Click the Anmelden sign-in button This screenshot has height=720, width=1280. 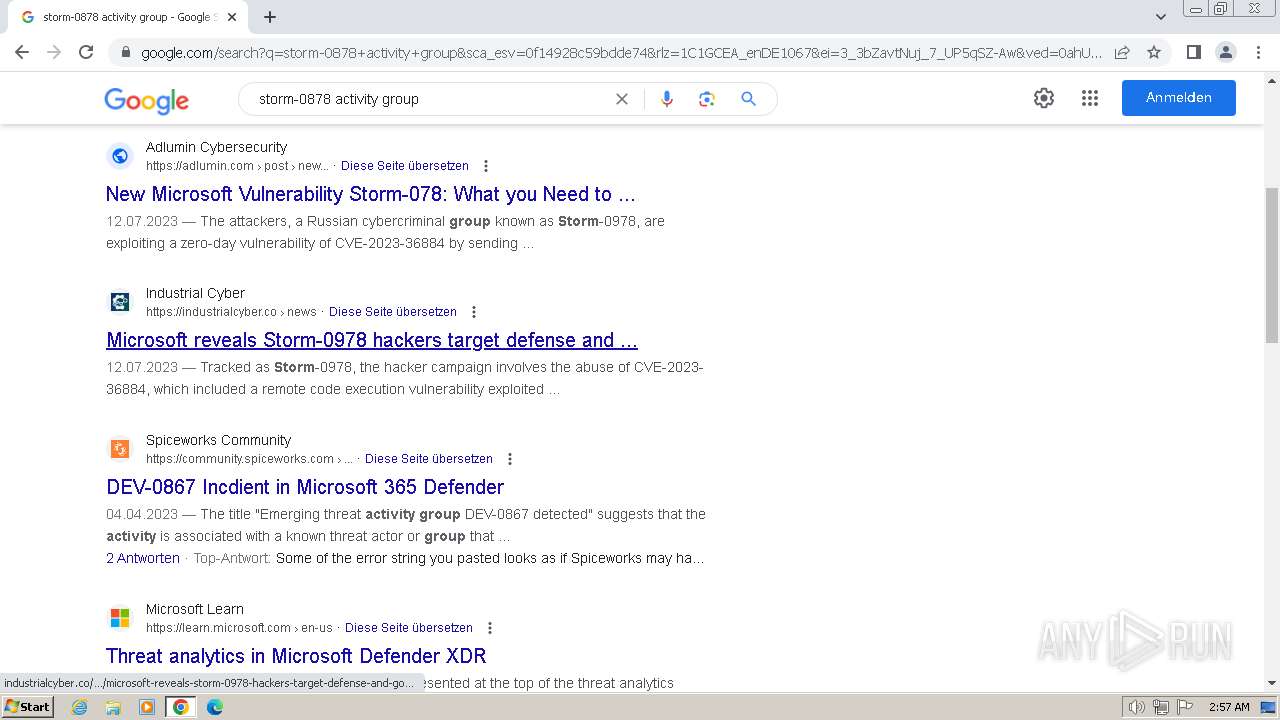point(1178,98)
